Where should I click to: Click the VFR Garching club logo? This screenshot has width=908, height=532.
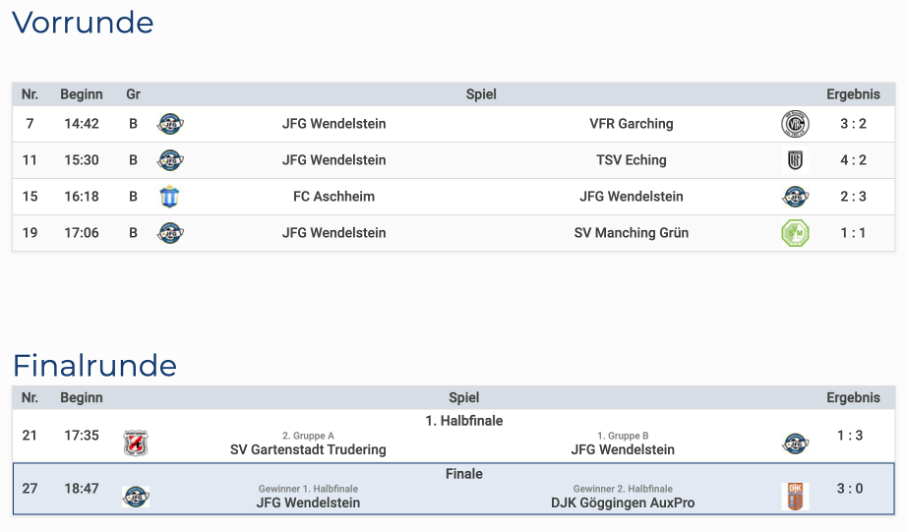[795, 124]
